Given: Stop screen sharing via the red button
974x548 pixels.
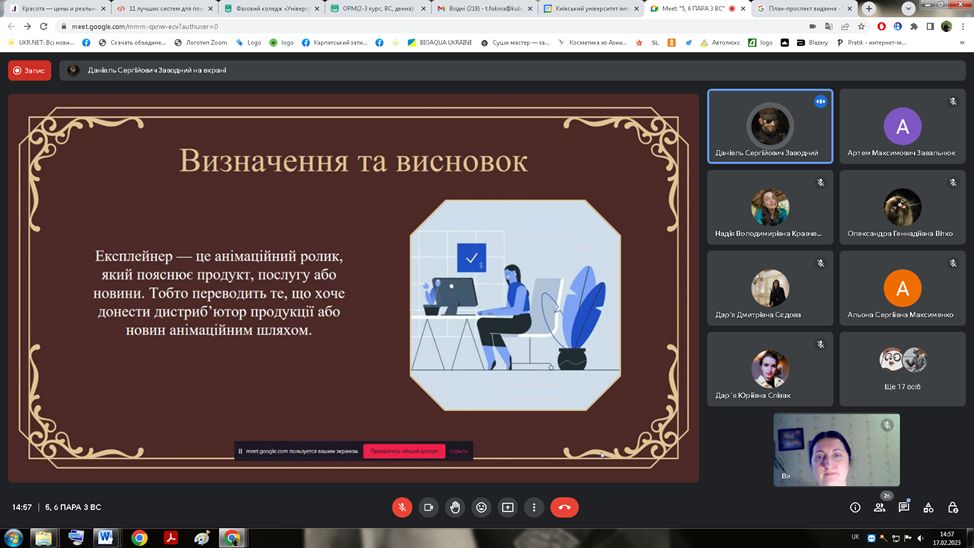Looking at the screenshot, I should [404, 451].
